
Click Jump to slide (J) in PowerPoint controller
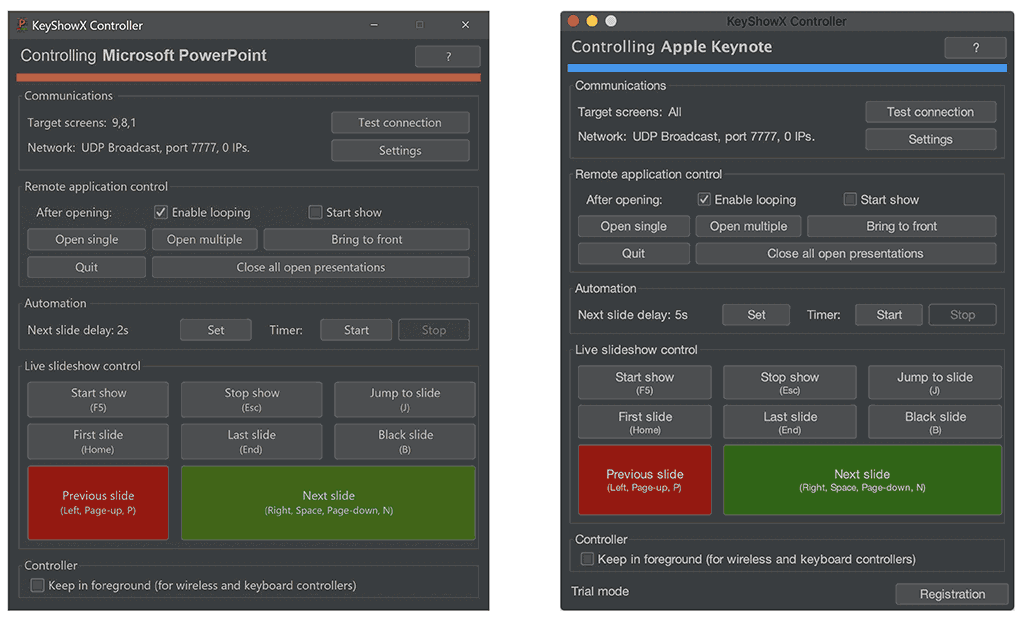click(x=405, y=399)
